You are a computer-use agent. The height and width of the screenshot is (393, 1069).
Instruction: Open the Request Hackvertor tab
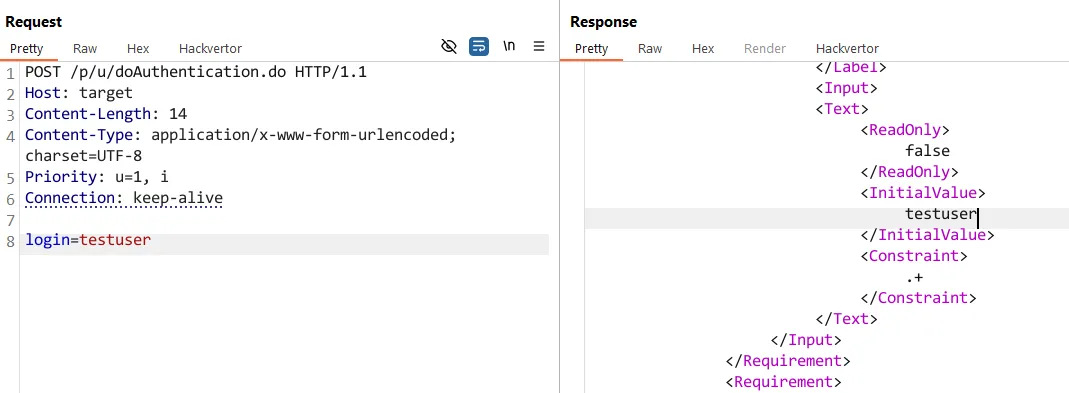[210, 48]
